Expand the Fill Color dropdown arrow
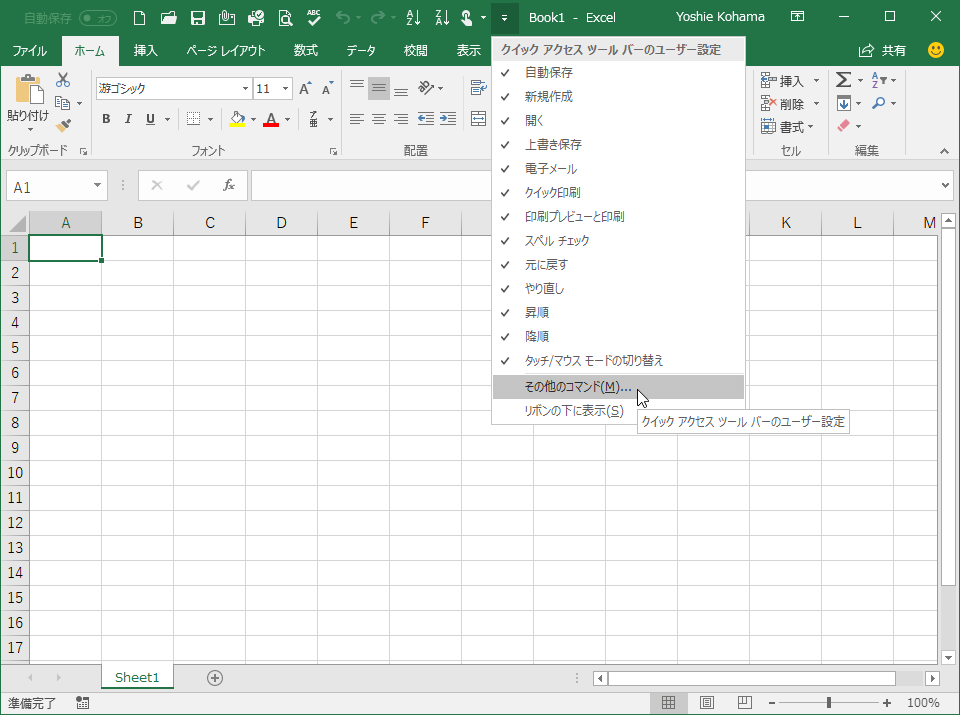Screen dimensions: 960x715 coord(253,119)
